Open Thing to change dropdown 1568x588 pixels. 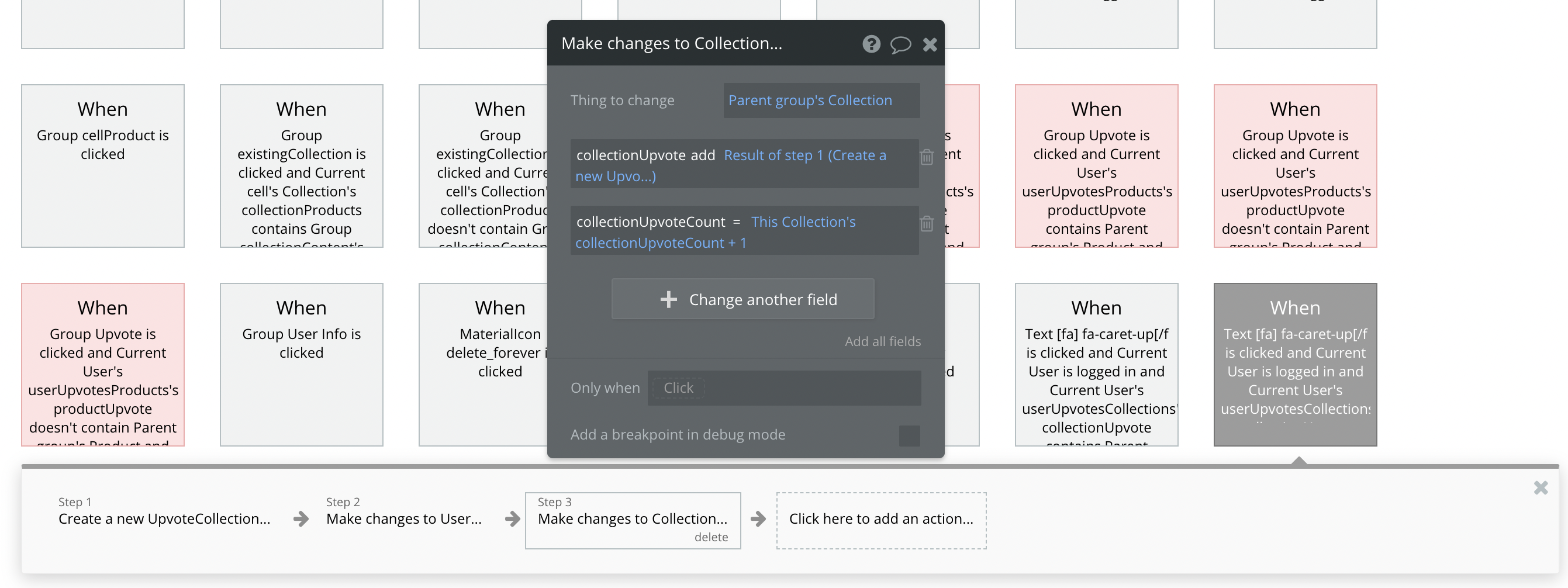[821, 101]
